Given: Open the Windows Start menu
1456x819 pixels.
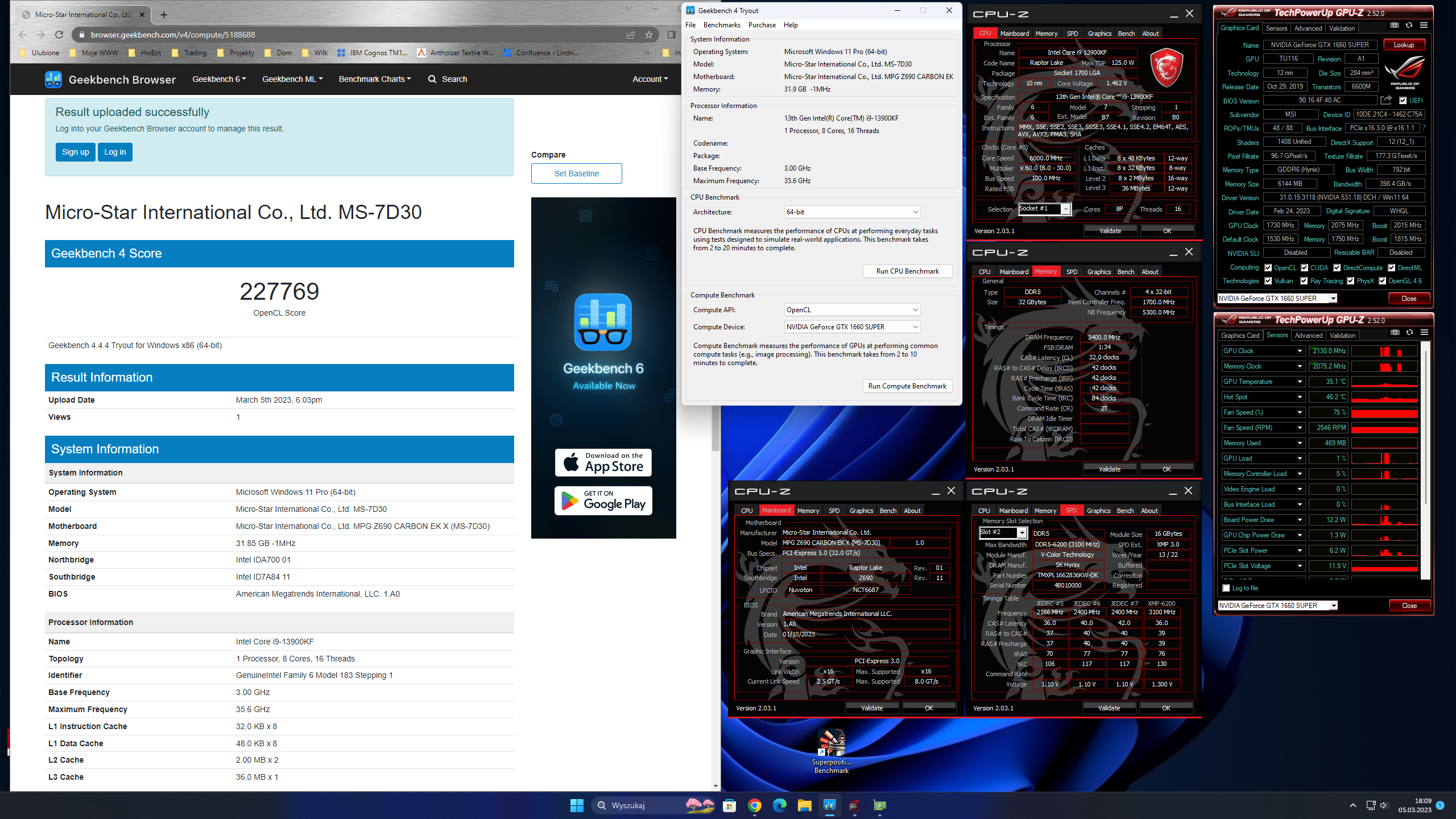Looking at the screenshot, I should coord(577,805).
